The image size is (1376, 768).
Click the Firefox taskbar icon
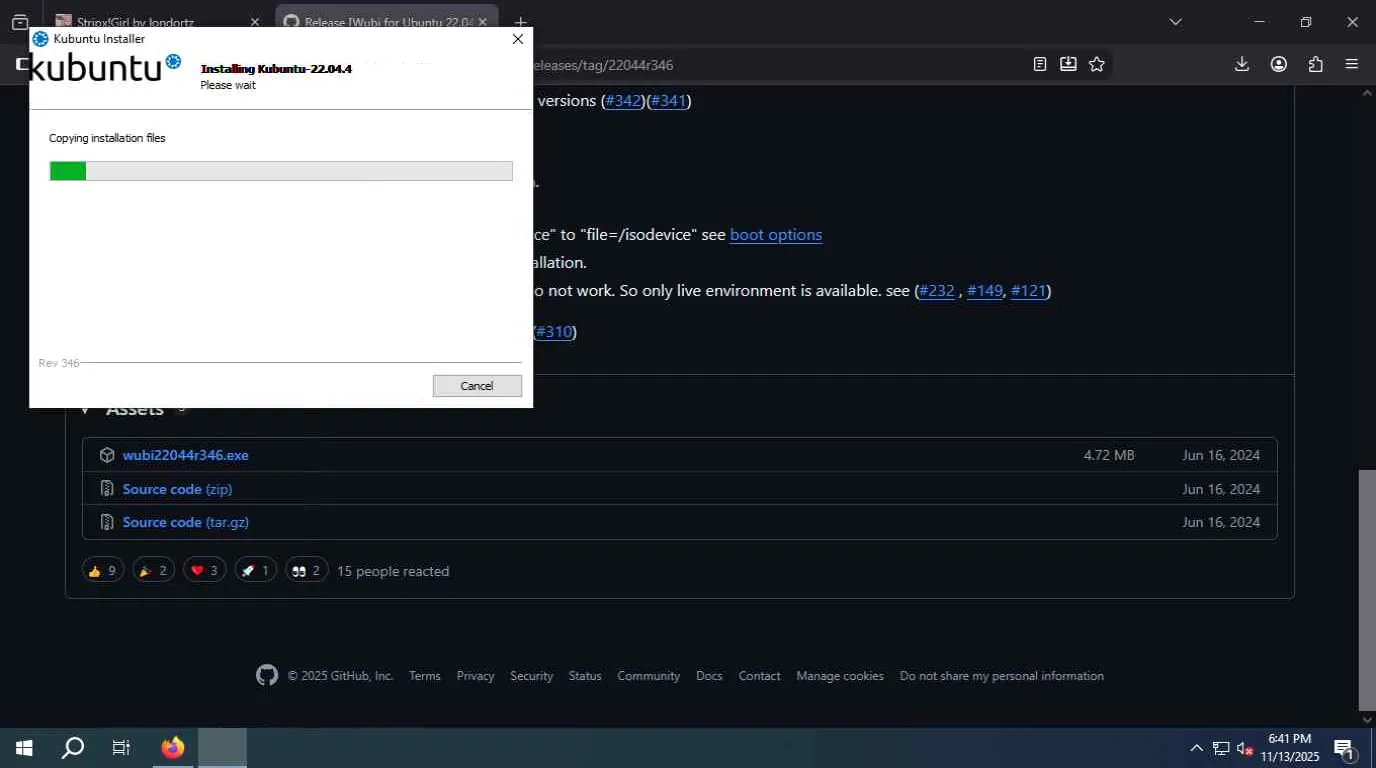[x=173, y=748]
